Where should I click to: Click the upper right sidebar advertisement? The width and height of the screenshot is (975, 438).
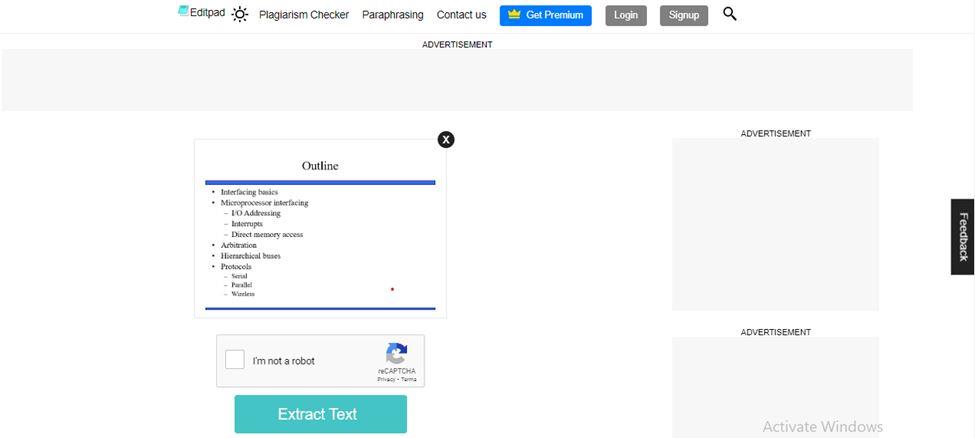coord(775,224)
